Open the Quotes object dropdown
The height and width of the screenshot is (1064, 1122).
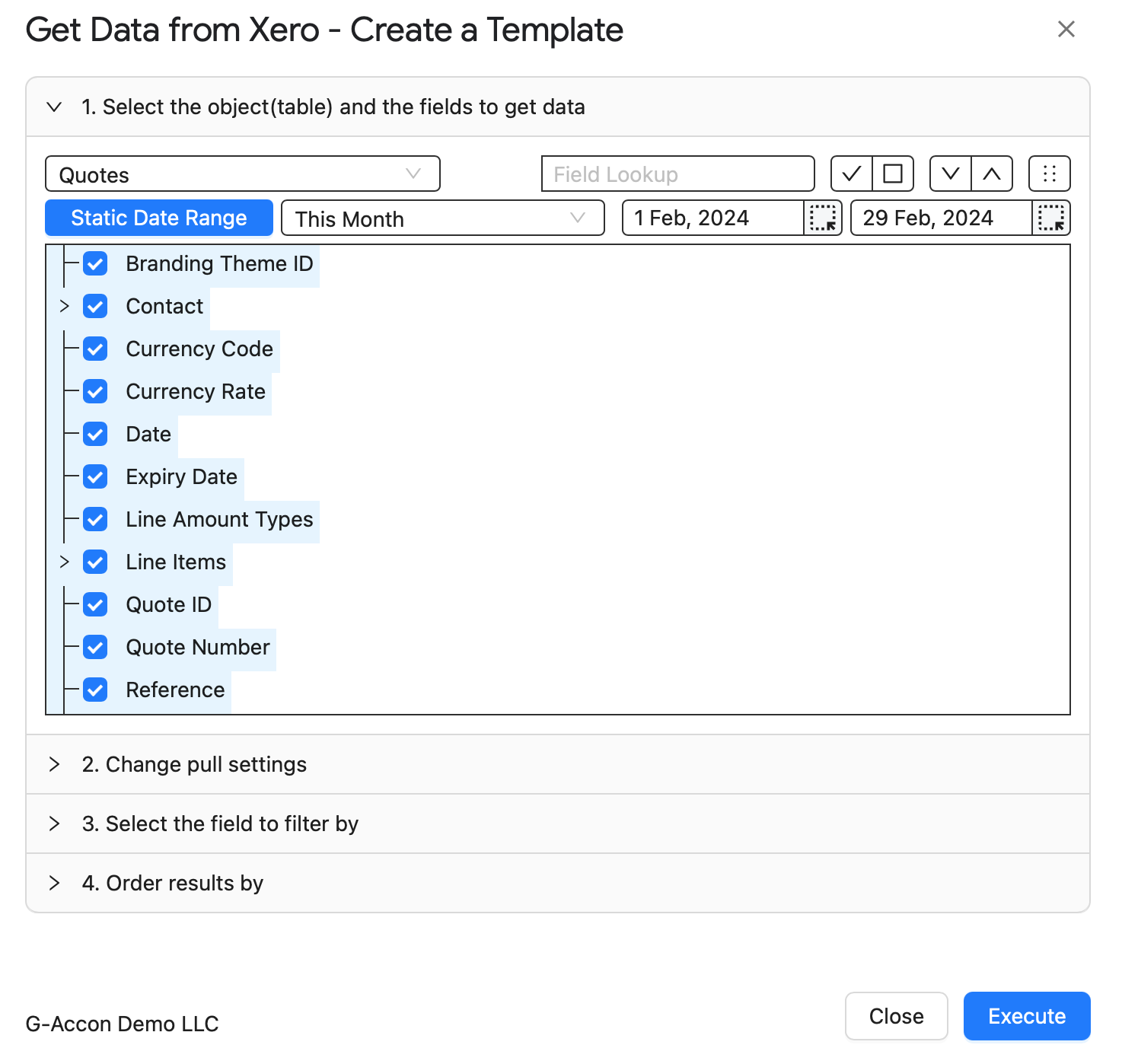(243, 174)
